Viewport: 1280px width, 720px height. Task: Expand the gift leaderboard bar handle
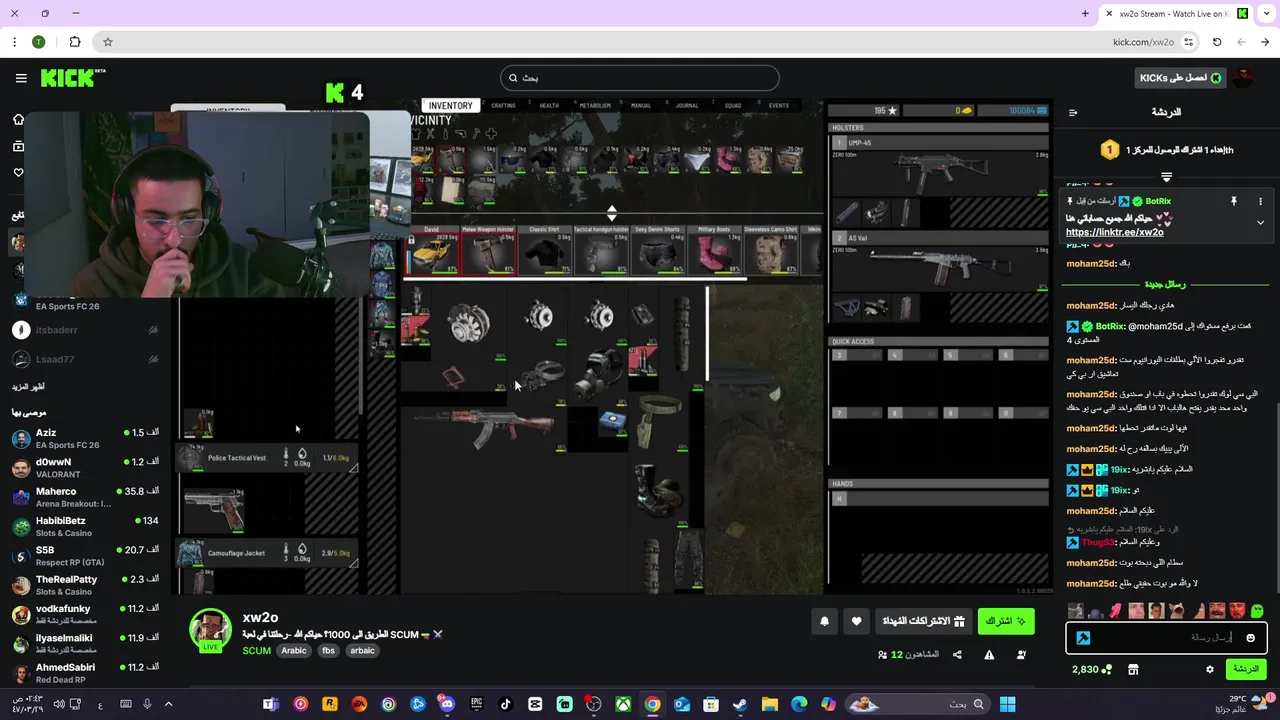pyautogui.click(x=1166, y=177)
